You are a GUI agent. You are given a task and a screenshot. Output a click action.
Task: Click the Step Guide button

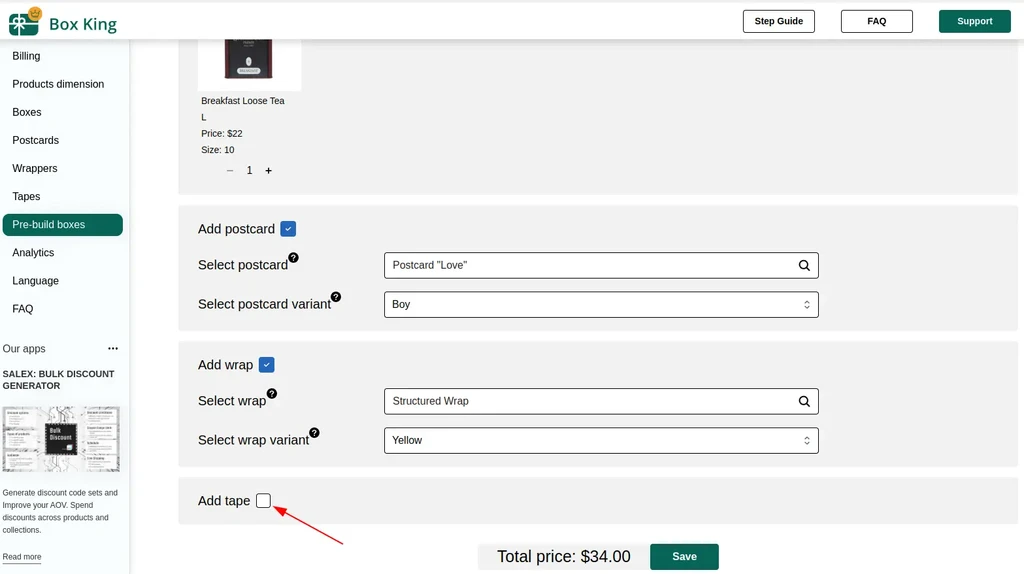778,22
